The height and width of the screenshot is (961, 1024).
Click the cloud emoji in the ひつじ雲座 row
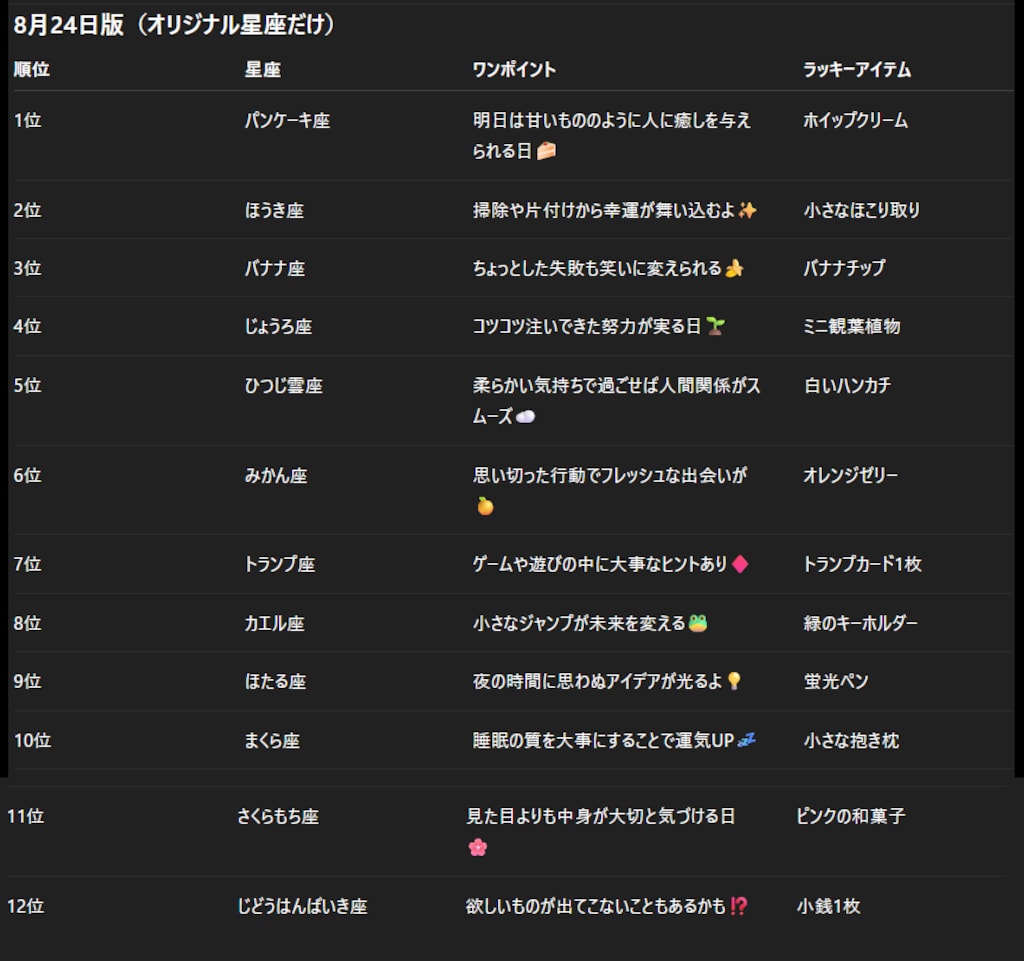(x=525, y=416)
